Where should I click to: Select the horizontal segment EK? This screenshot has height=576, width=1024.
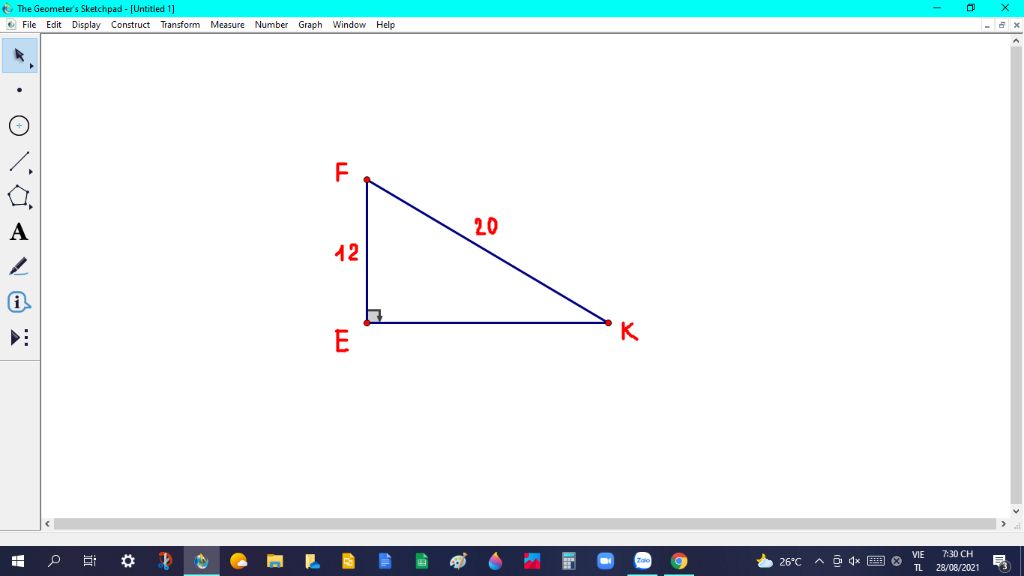(x=487, y=323)
